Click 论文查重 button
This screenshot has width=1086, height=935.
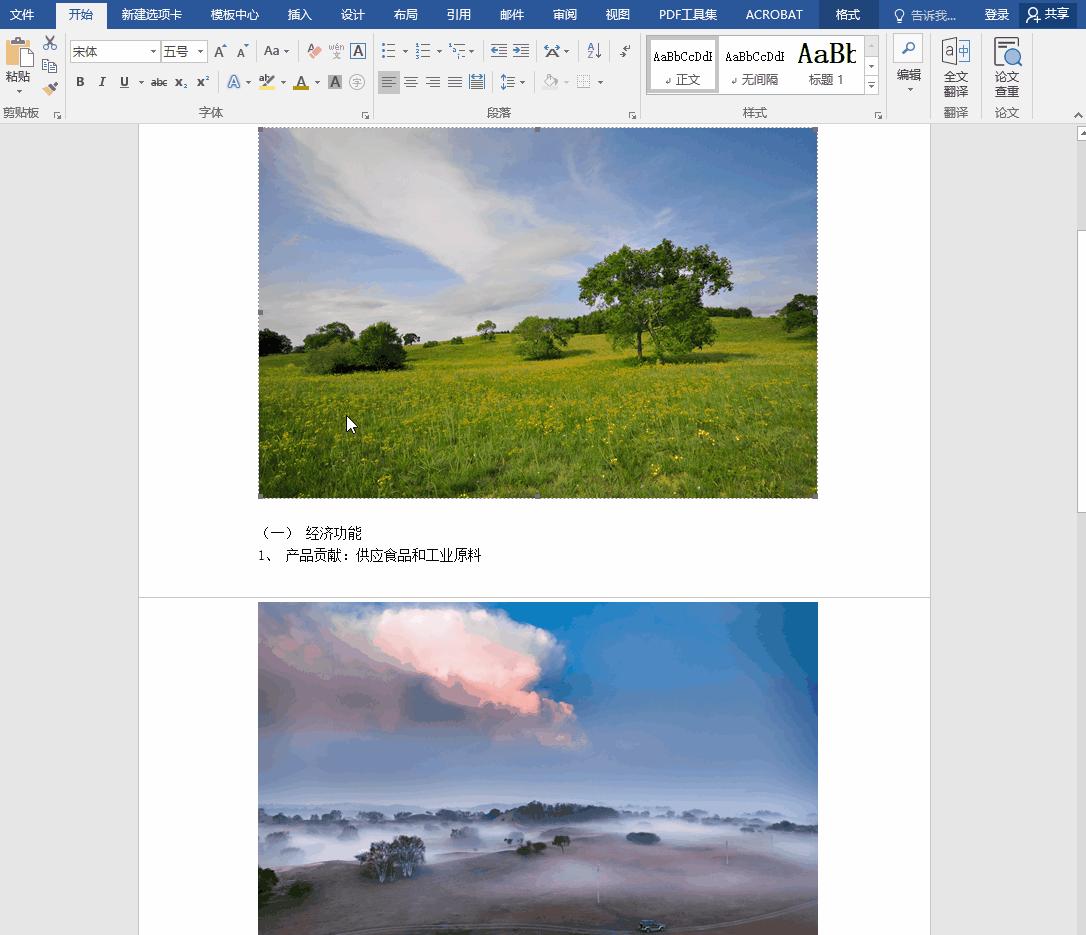click(1007, 67)
